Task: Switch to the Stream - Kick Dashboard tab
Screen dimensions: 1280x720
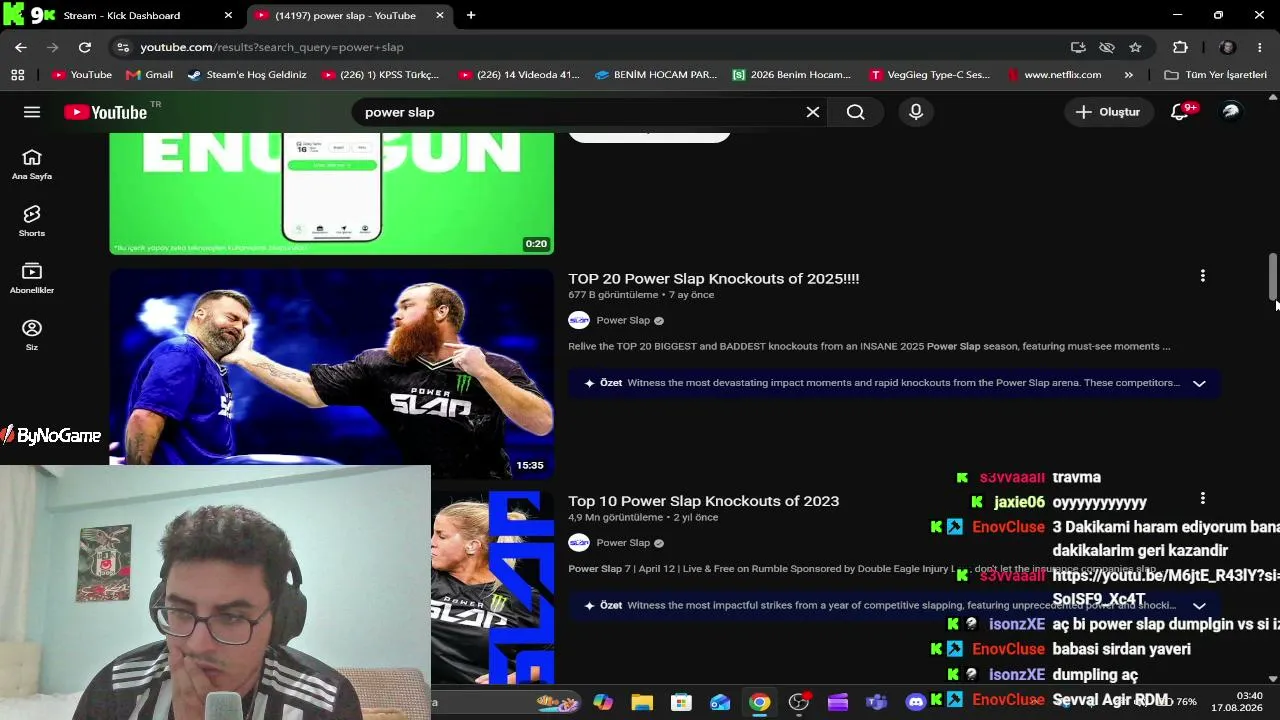Action: 120,15
